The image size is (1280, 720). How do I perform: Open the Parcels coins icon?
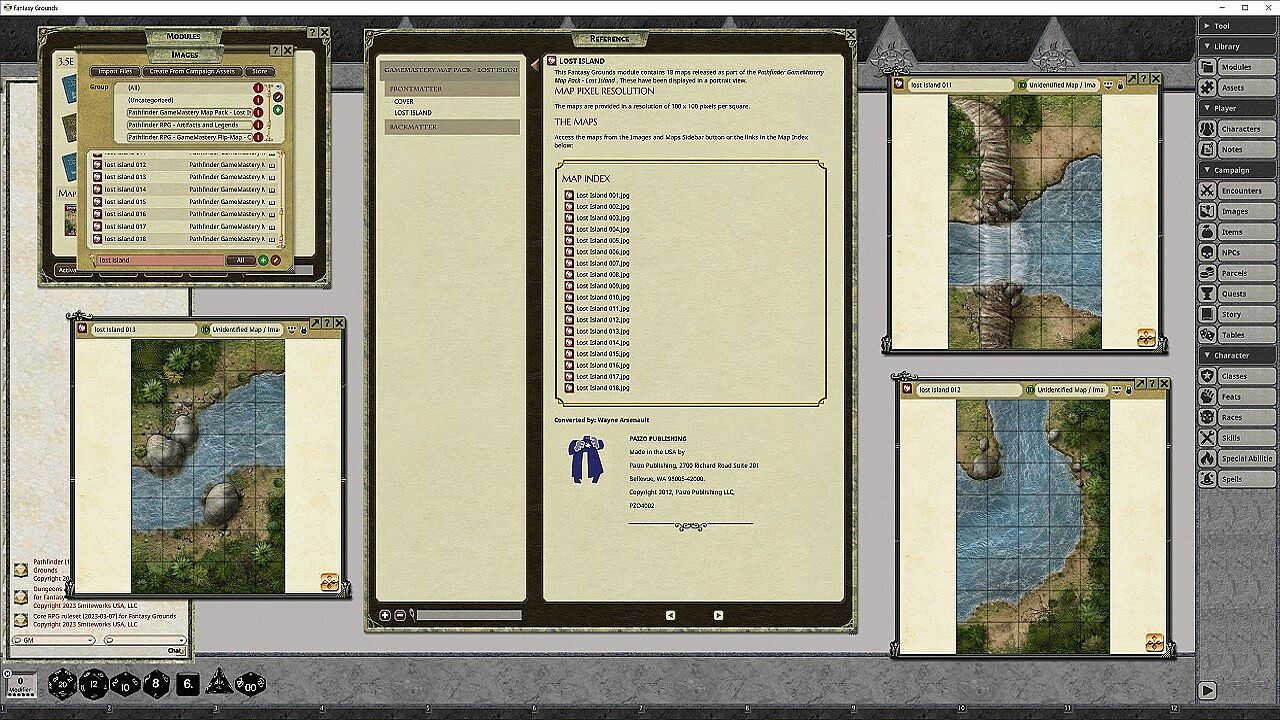pos(1207,273)
